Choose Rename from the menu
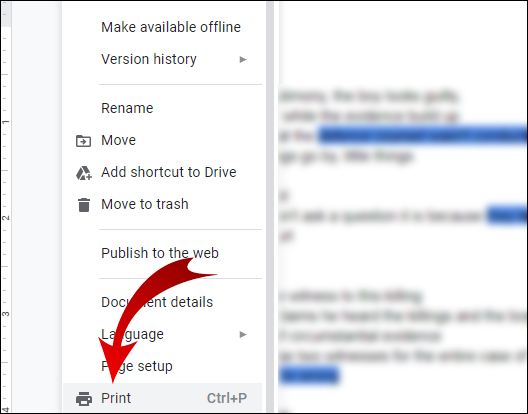This screenshot has width=528, height=414. click(x=127, y=108)
